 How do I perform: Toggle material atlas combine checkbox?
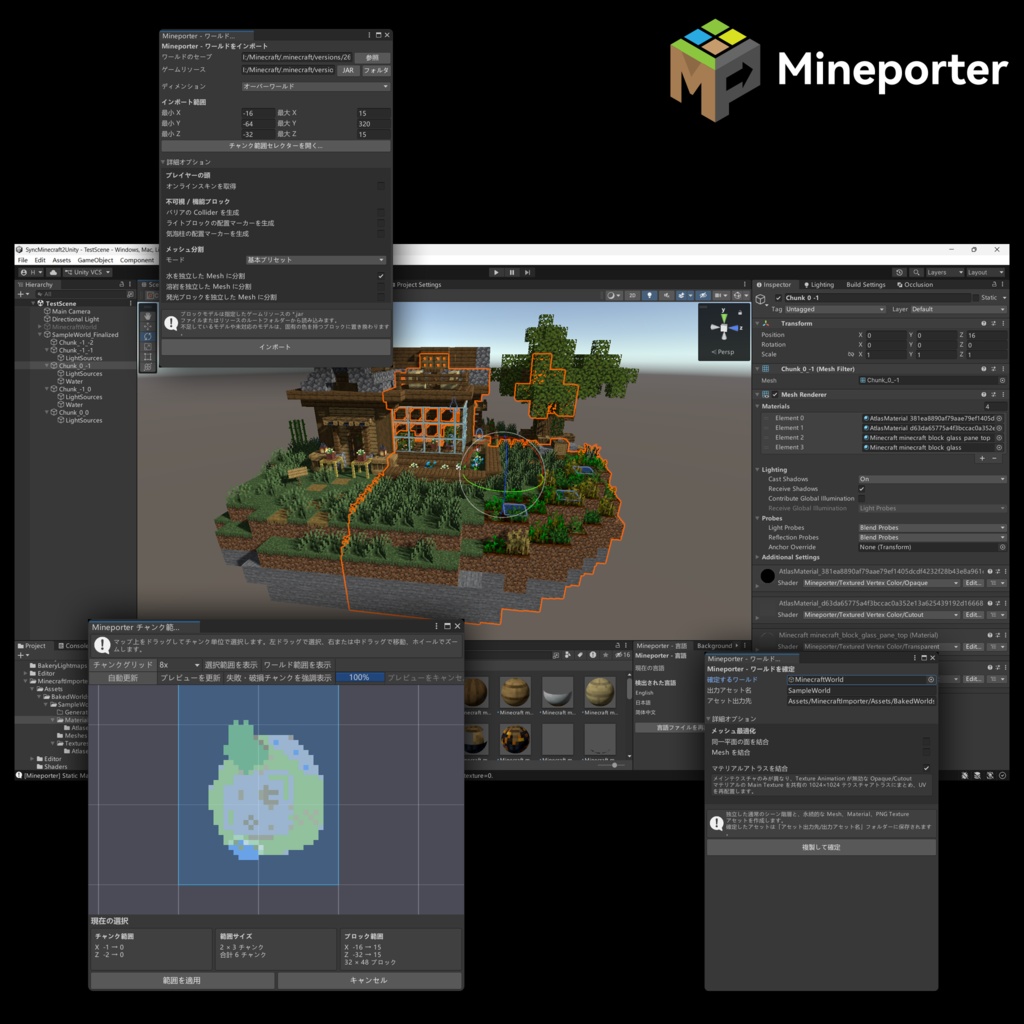926,769
